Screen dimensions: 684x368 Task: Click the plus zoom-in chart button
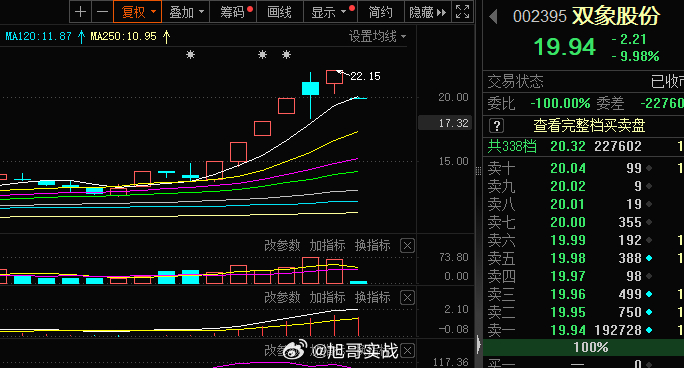click(x=80, y=12)
